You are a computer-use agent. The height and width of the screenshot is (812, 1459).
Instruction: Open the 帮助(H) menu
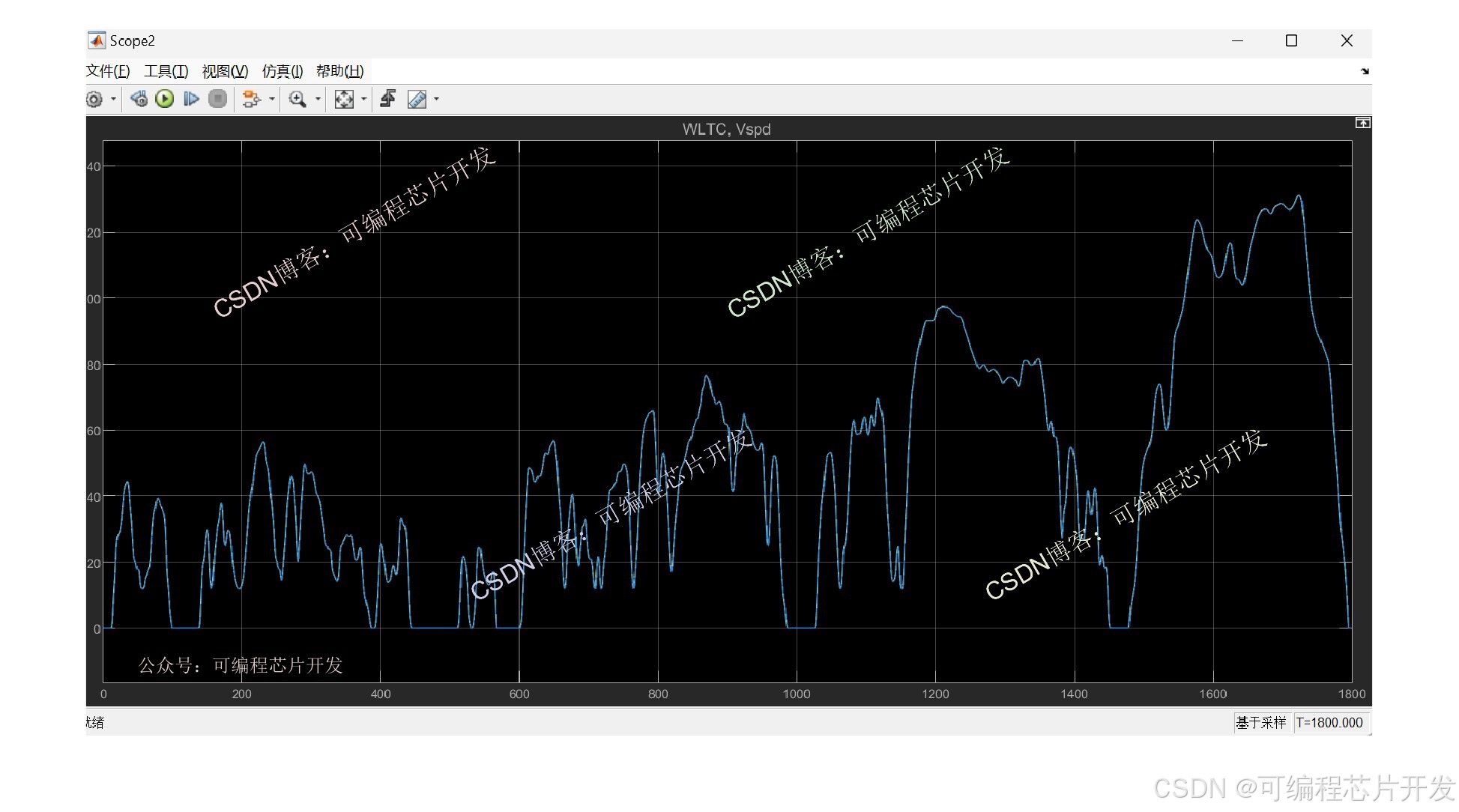click(339, 71)
